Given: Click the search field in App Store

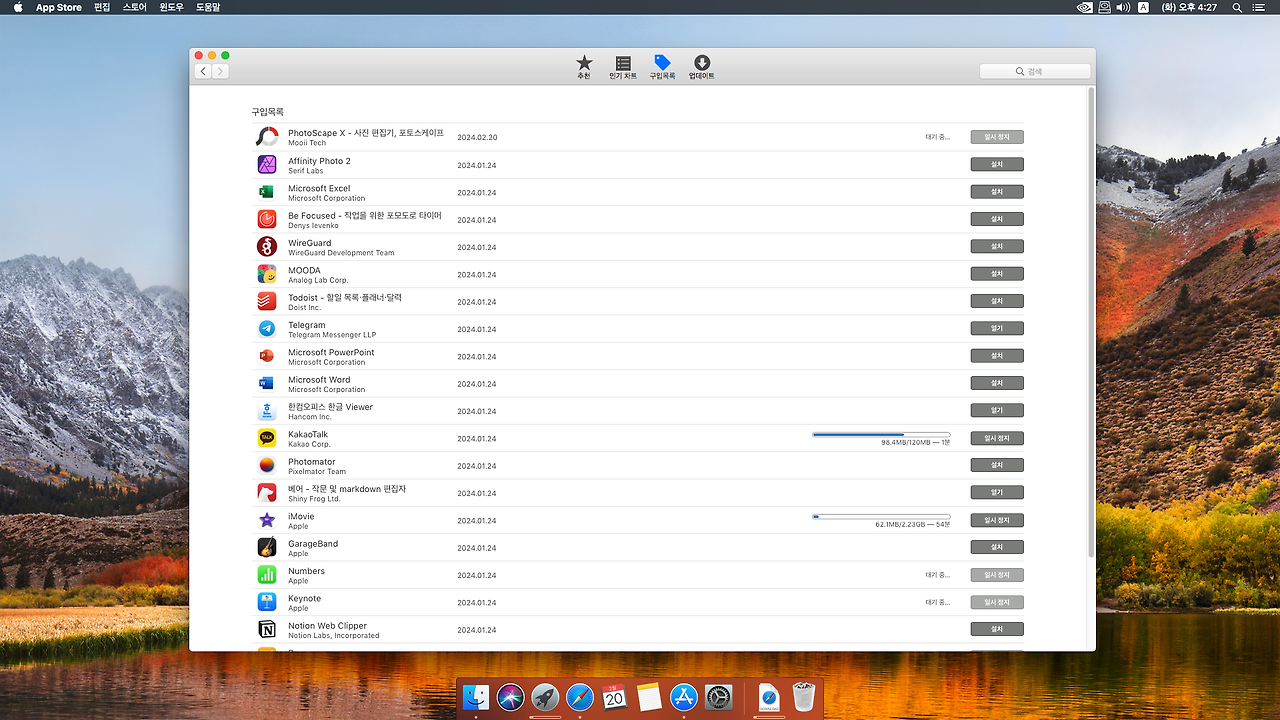Looking at the screenshot, I should [1035, 71].
